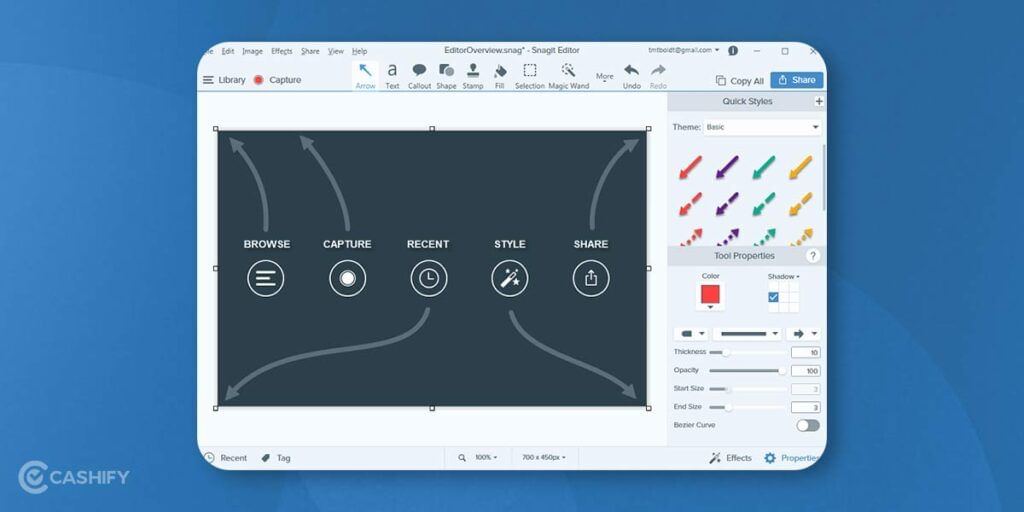Select the Text tool
Image resolution: width=1024 pixels, height=512 pixels.
[392, 76]
